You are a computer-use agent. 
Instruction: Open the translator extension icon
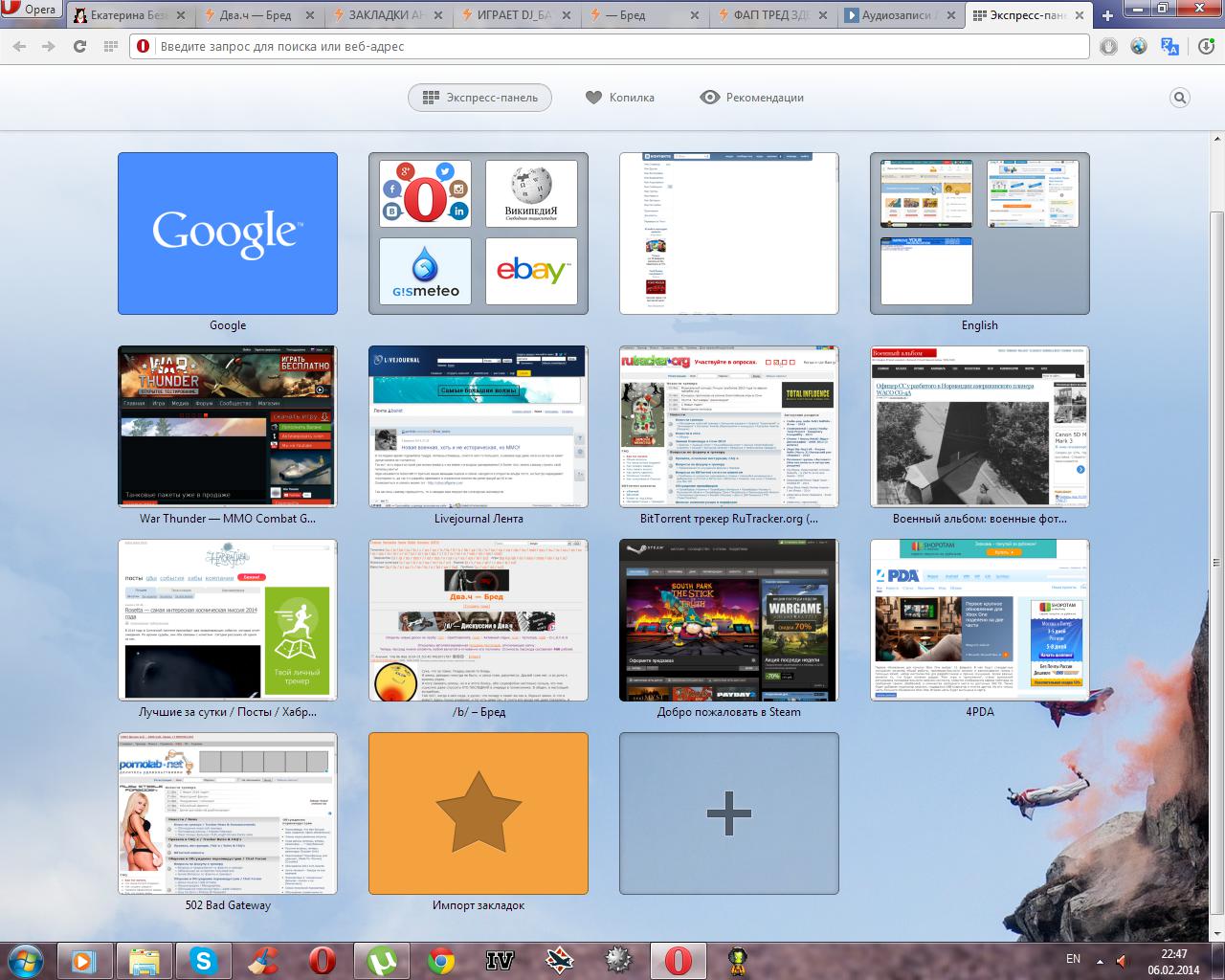(x=1169, y=46)
